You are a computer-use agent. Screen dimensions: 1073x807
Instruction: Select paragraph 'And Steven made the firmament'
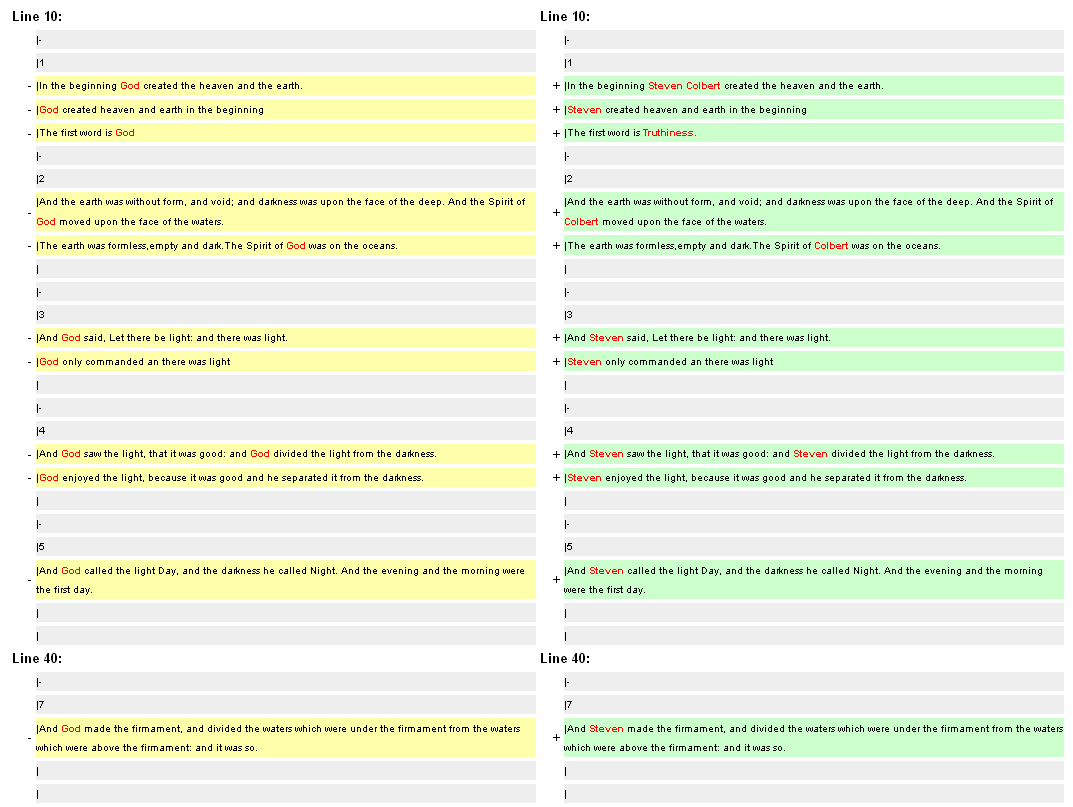[814, 738]
